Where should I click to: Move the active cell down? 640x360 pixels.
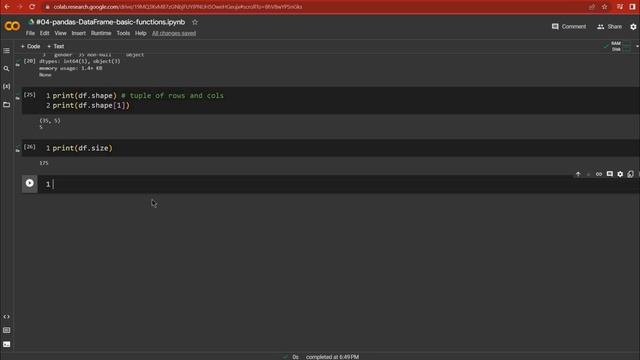coord(588,174)
